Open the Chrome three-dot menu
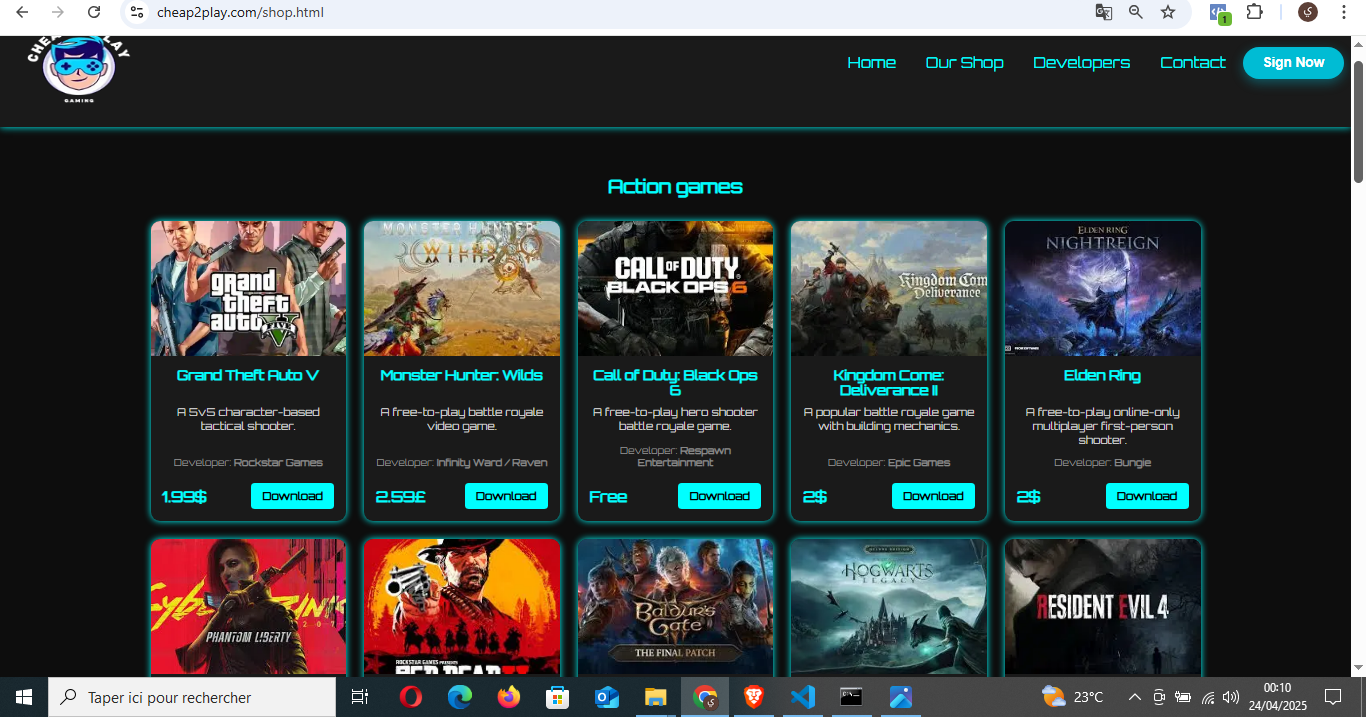Image resolution: width=1366 pixels, height=717 pixels. click(x=1343, y=13)
